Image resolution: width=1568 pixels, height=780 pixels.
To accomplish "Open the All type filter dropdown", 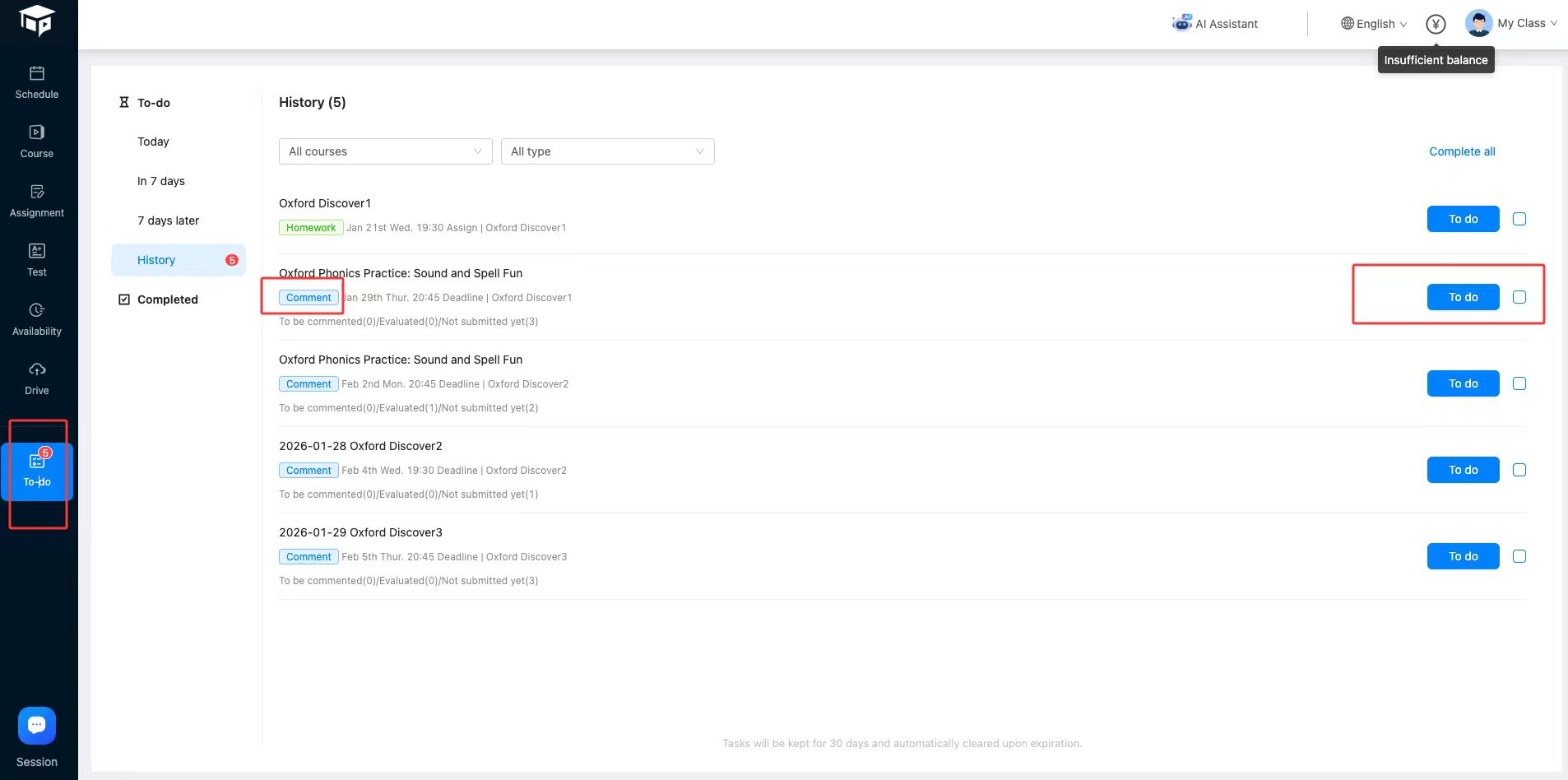I will (x=607, y=151).
